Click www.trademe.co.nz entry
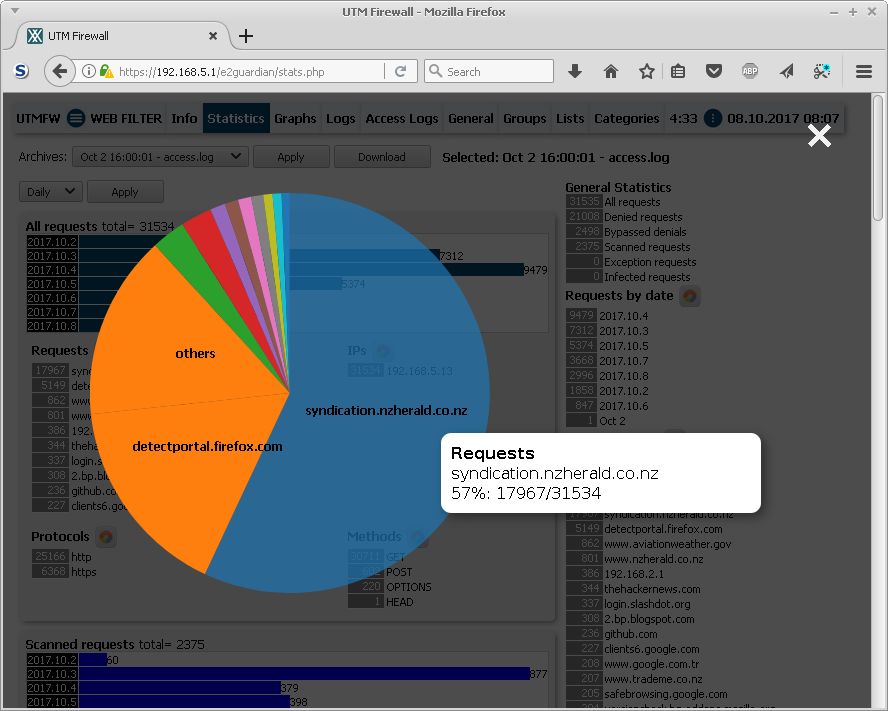The image size is (888, 711). pyautogui.click(x=653, y=679)
